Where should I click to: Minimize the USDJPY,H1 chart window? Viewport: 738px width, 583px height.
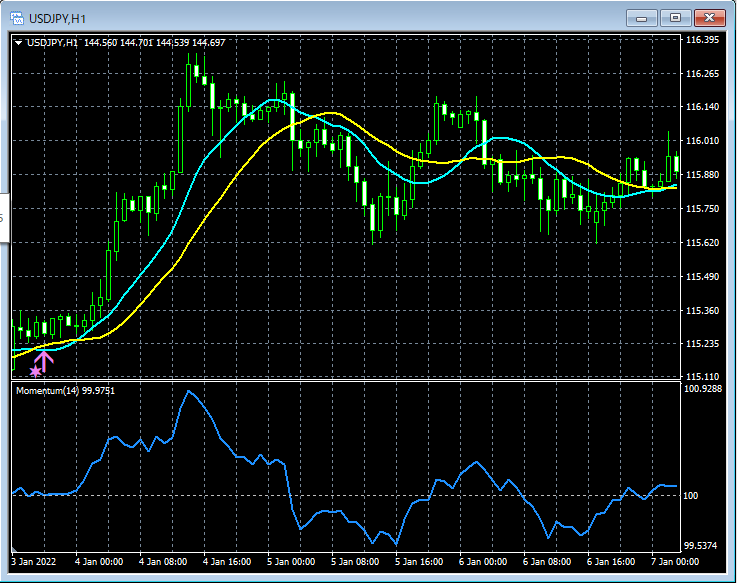tap(641, 18)
